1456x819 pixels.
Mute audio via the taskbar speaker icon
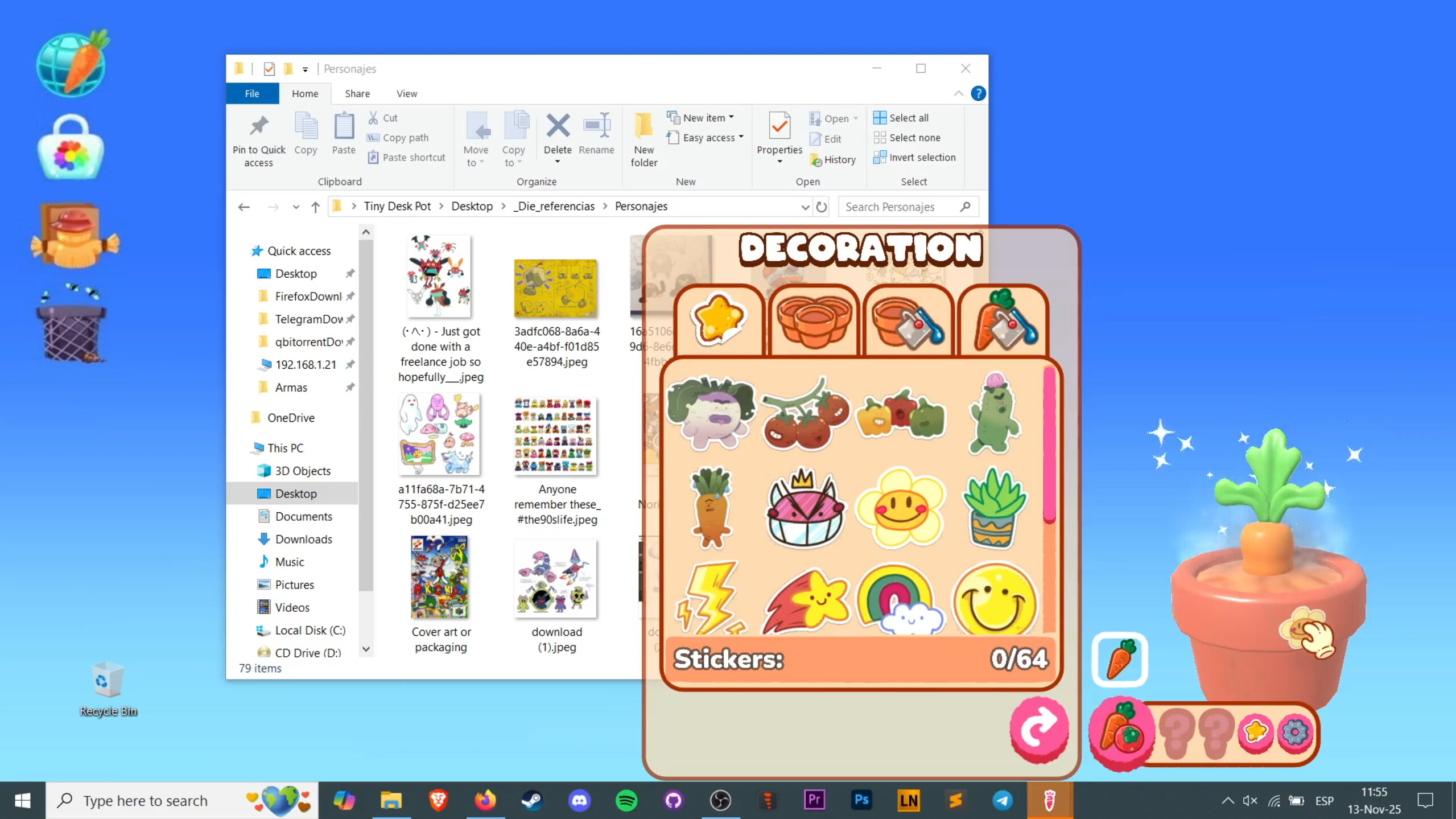1251,800
